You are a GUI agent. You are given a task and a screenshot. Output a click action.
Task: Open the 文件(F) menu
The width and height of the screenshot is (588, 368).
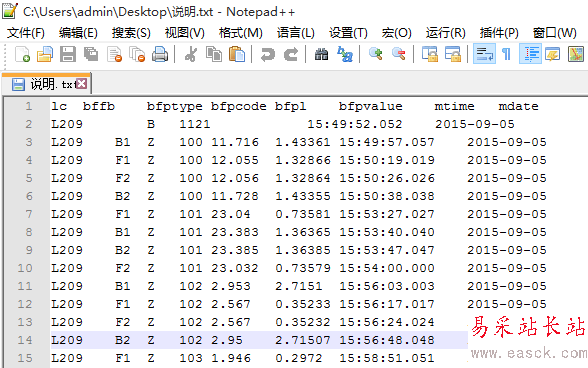[x=26, y=33]
